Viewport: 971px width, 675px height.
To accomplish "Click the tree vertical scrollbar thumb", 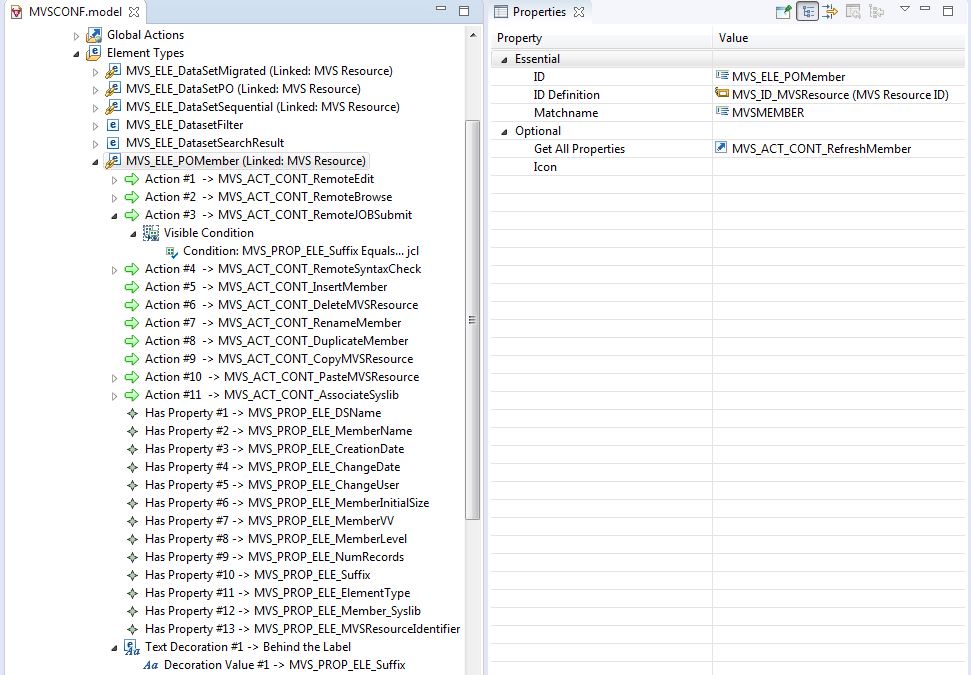I will click(x=473, y=320).
